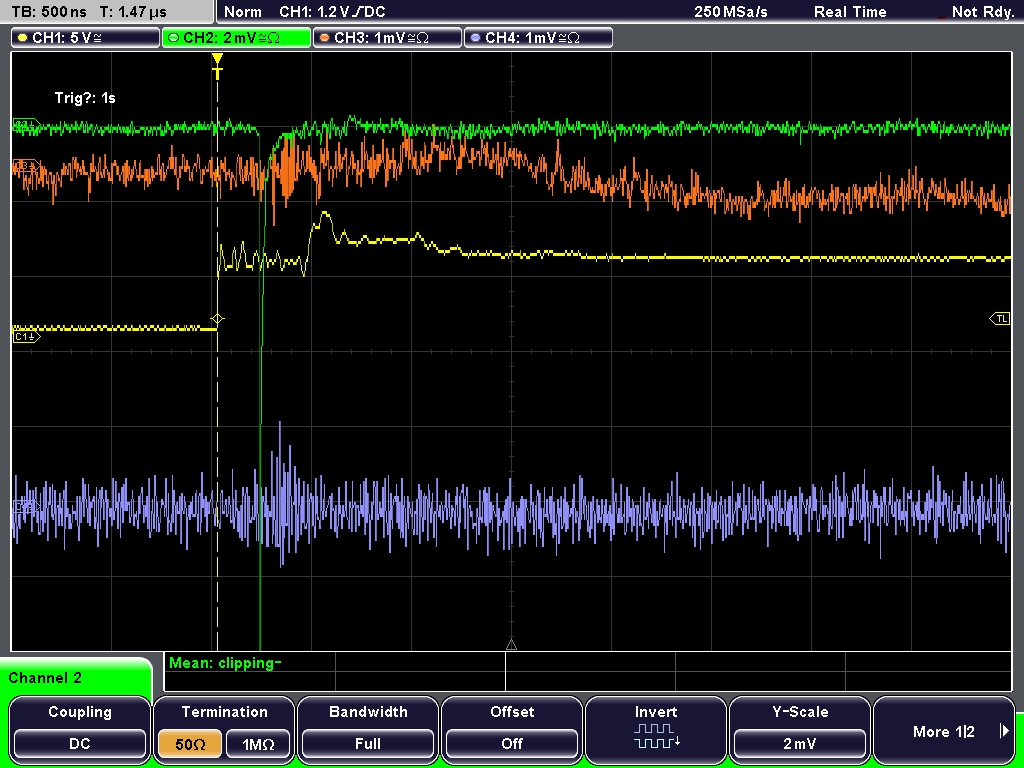Click the orange CH3 color dot
Screen dimensions: 1024x768
tap(325, 38)
